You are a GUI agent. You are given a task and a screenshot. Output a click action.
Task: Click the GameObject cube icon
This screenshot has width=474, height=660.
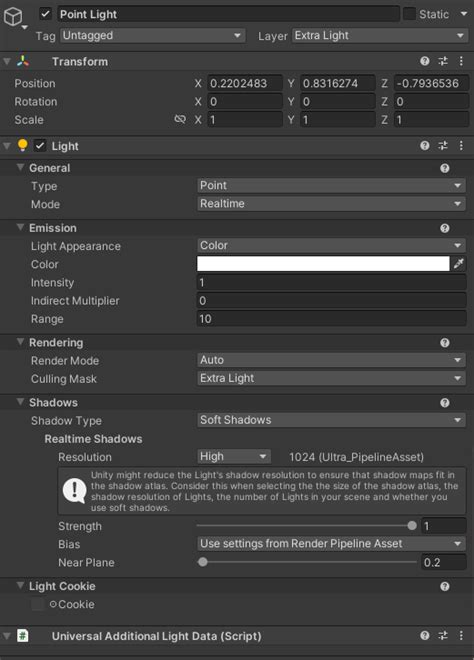tap(13, 17)
